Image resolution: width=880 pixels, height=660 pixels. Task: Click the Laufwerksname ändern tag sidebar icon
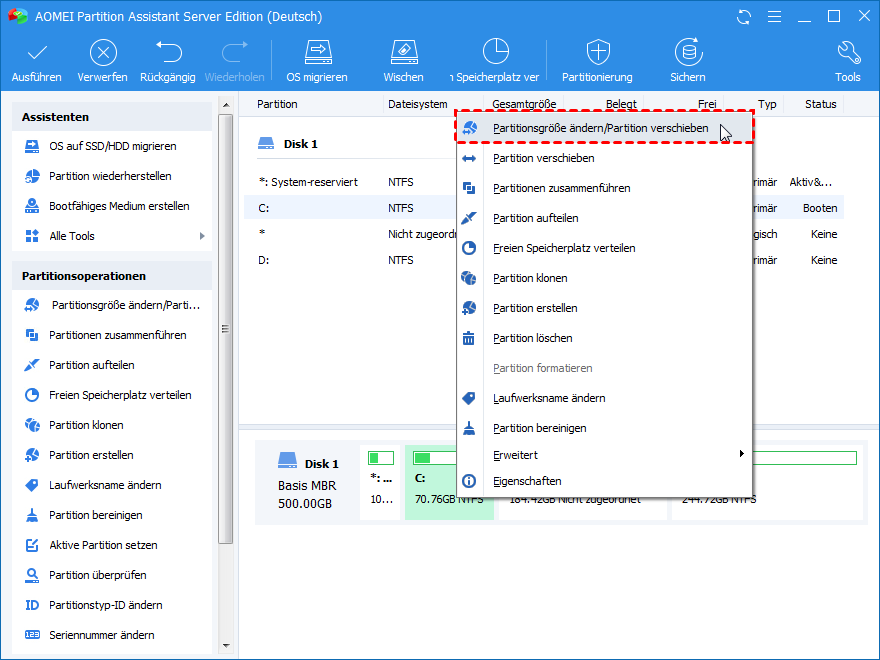[x=32, y=485]
